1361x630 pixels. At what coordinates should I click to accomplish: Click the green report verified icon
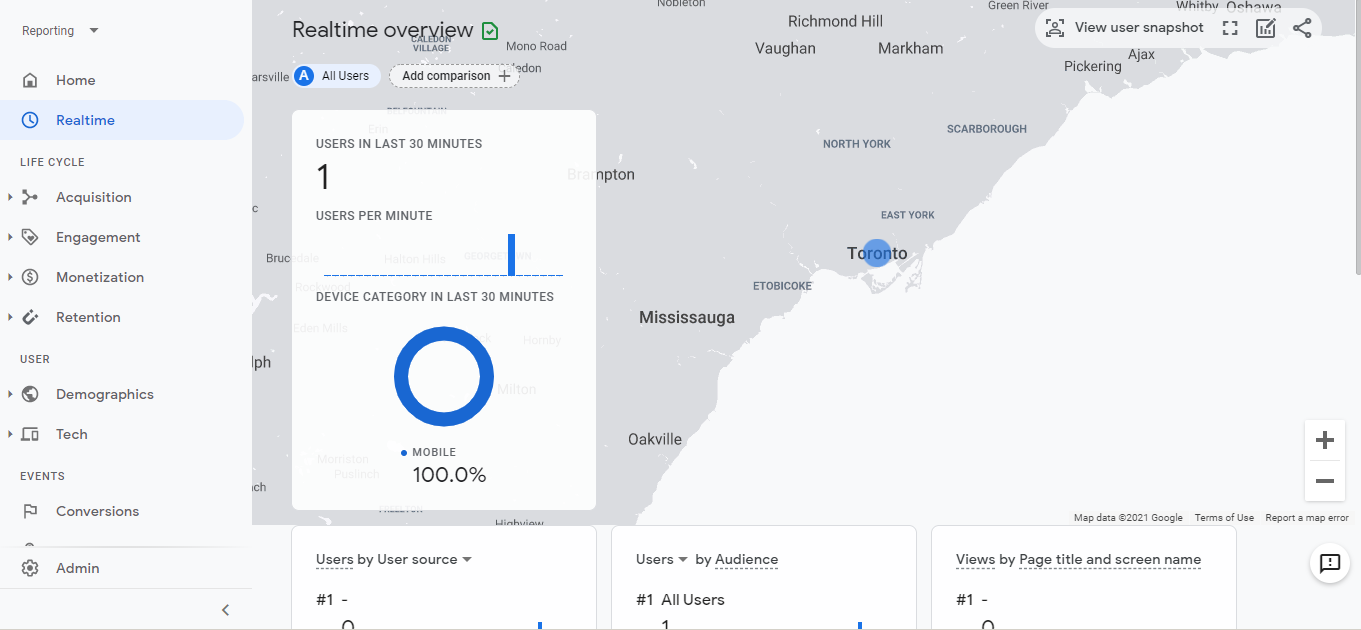pos(490,31)
